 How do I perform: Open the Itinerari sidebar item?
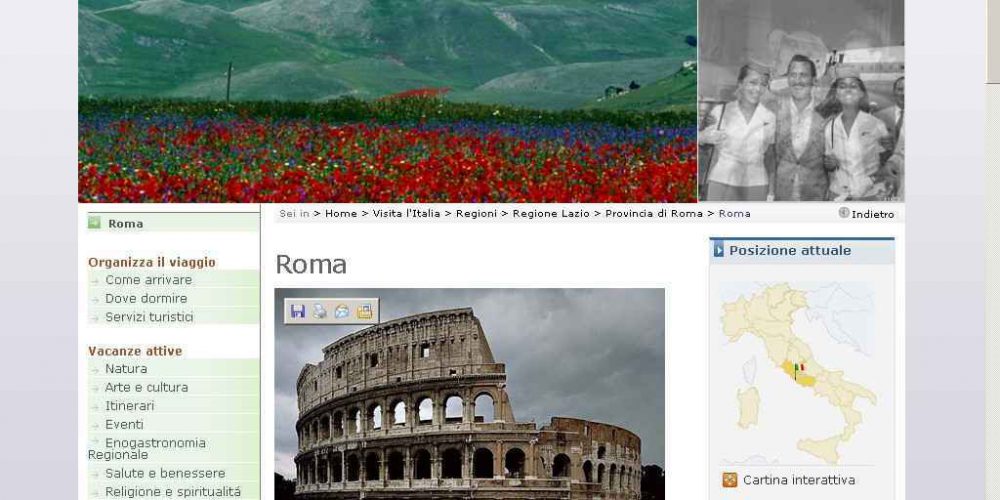[129, 406]
